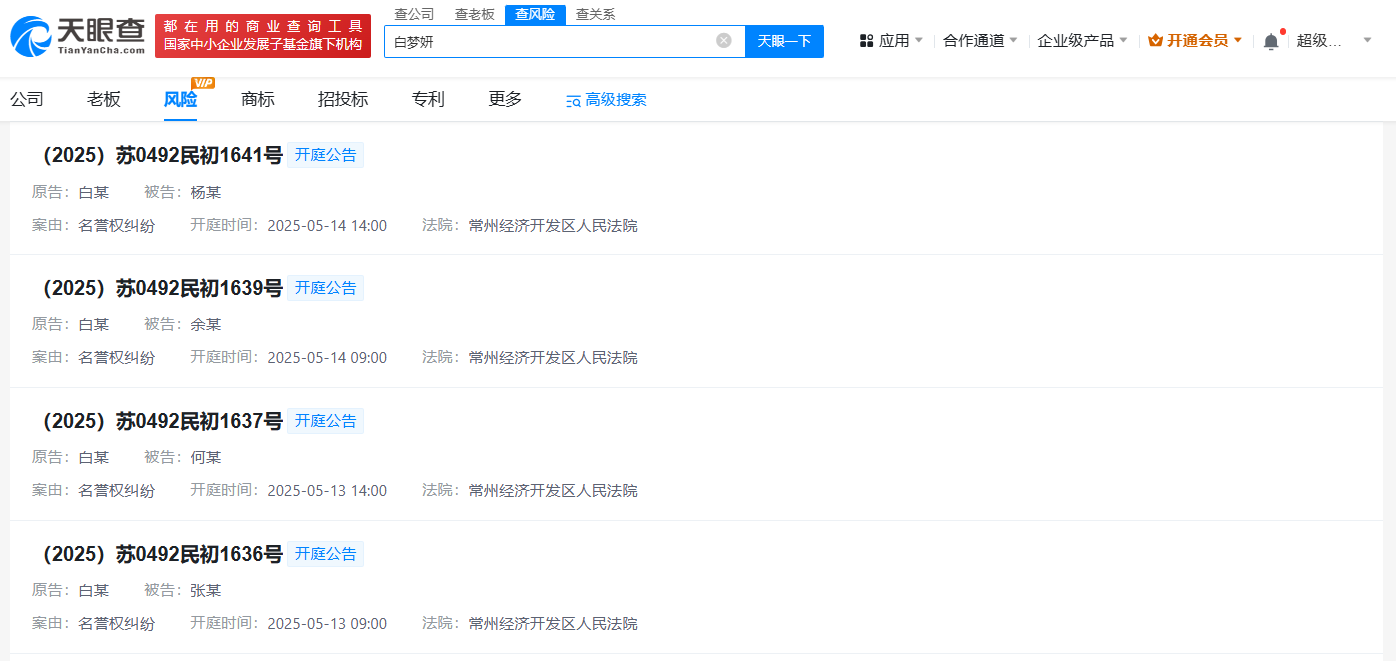Click hearing time 2025-05-14 14:00

pos(327,226)
